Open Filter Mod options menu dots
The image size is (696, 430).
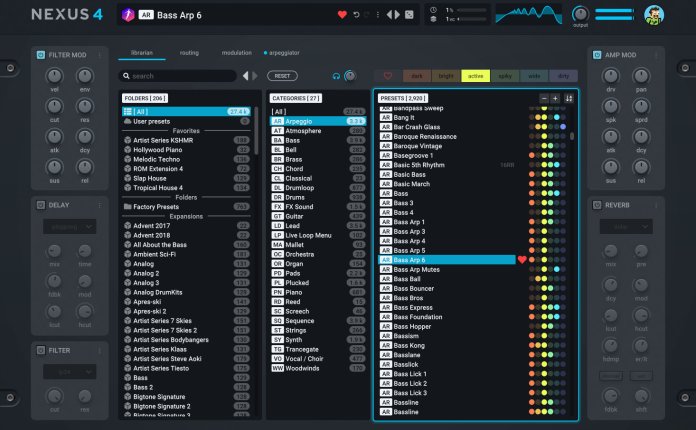[99, 54]
